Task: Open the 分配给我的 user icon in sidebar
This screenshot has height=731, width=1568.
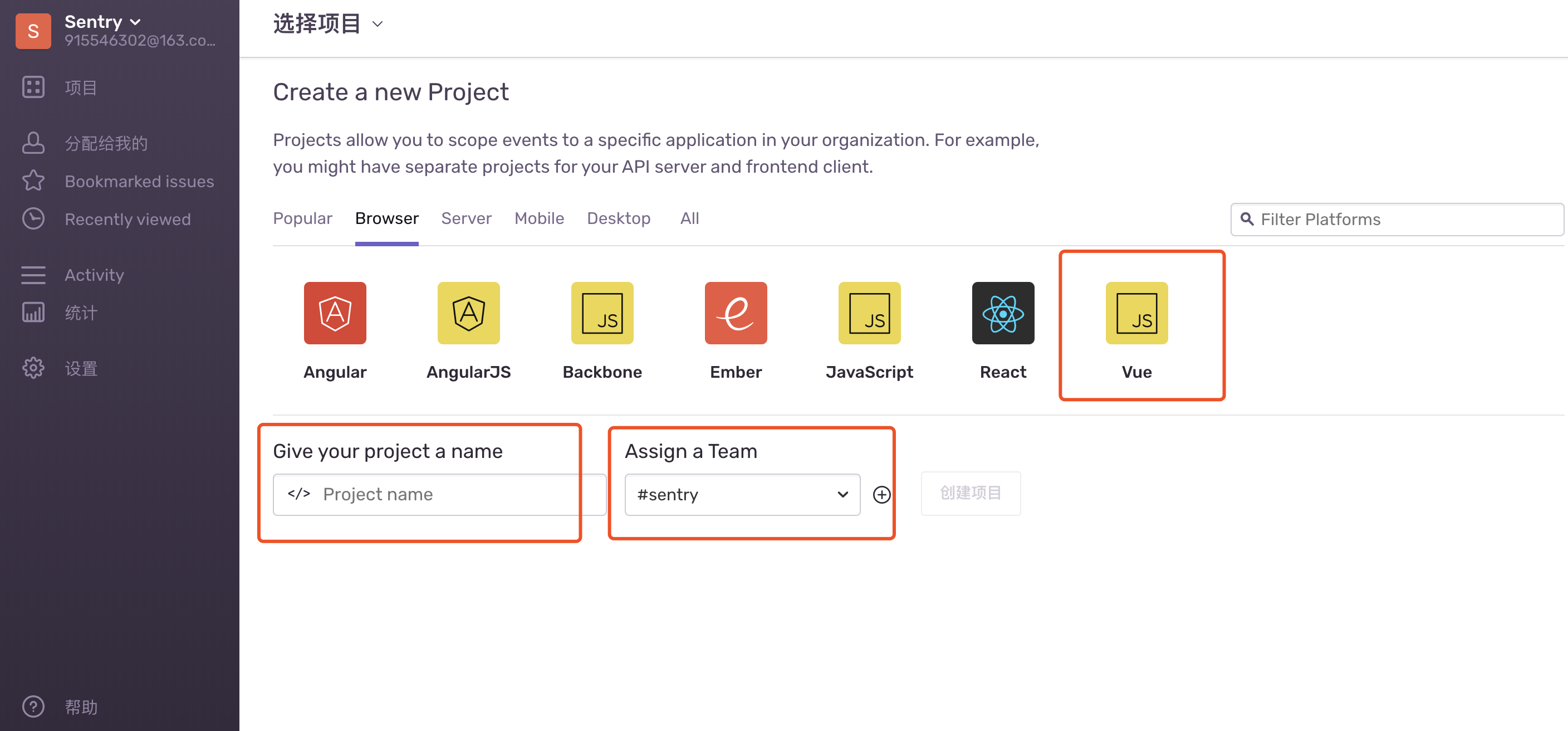Action: point(33,143)
